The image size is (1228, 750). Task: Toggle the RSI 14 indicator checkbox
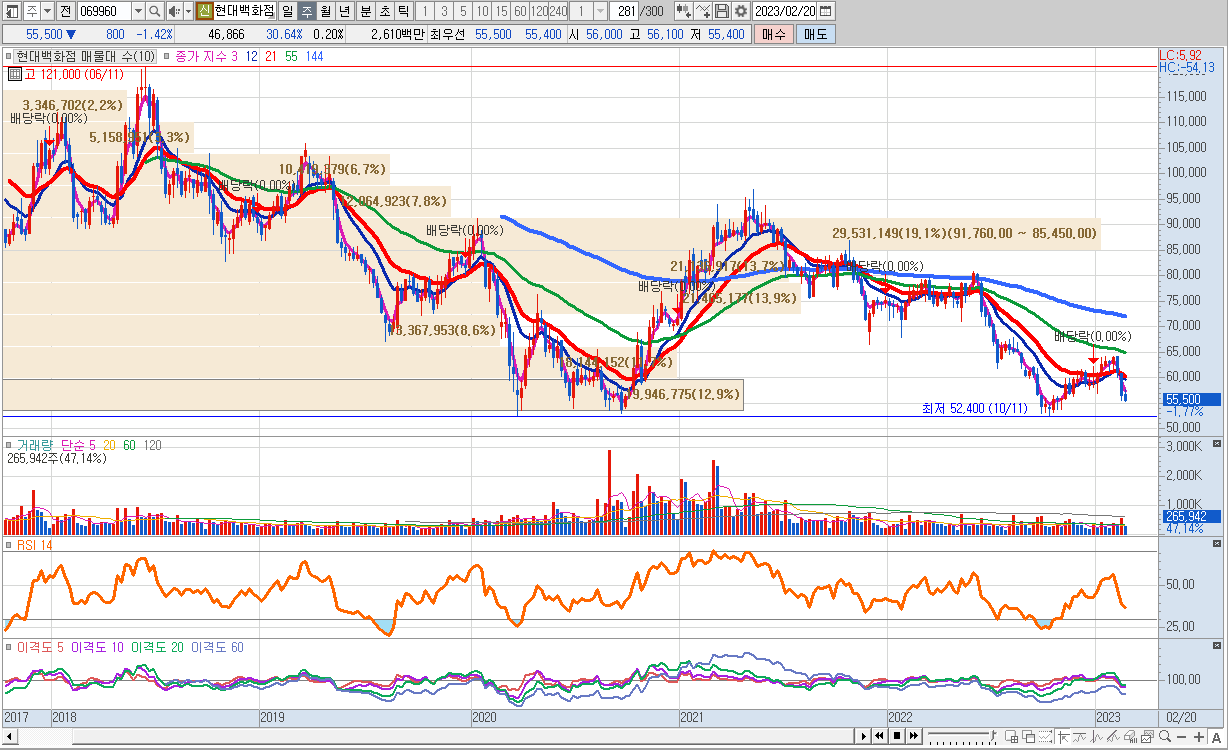click(x=9, y=544)
